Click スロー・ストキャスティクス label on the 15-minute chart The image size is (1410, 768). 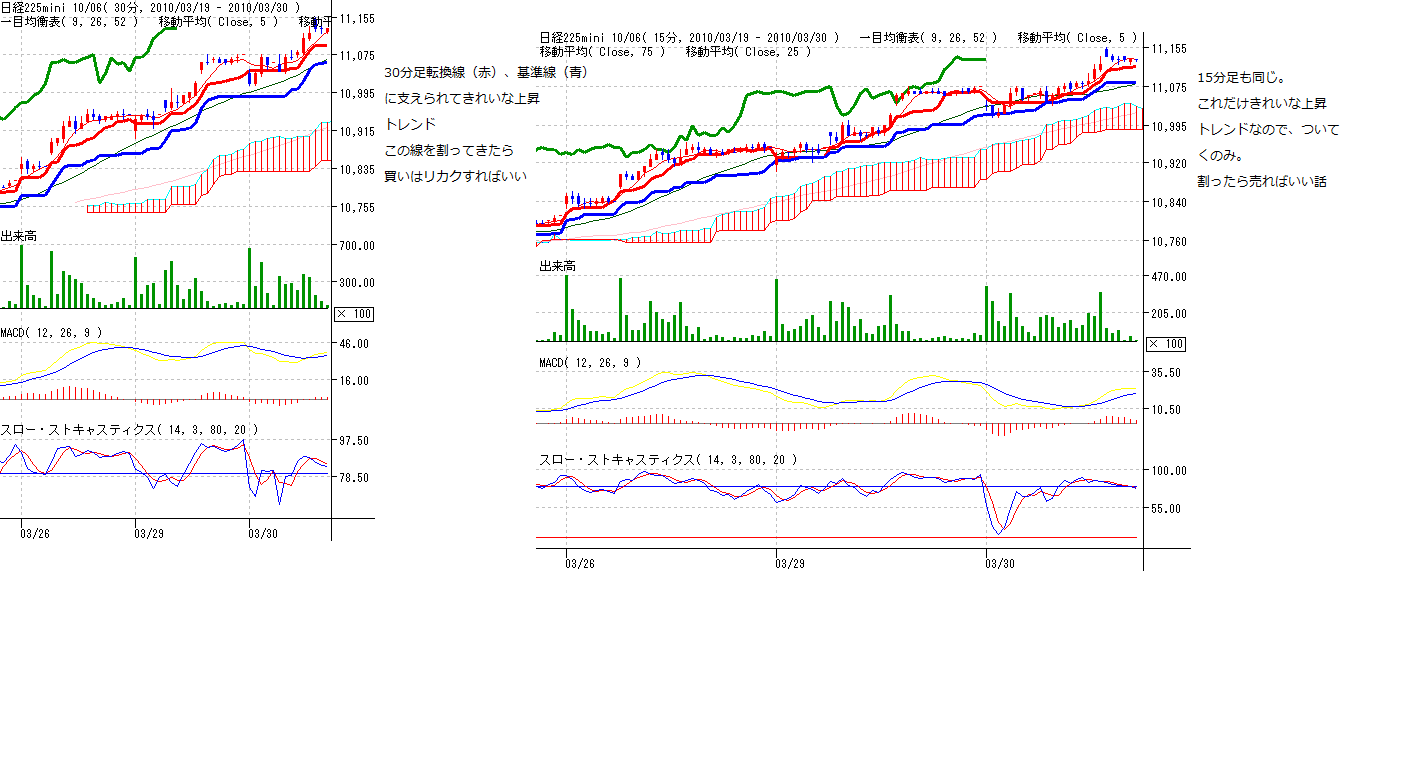click(x=668, y=459)
